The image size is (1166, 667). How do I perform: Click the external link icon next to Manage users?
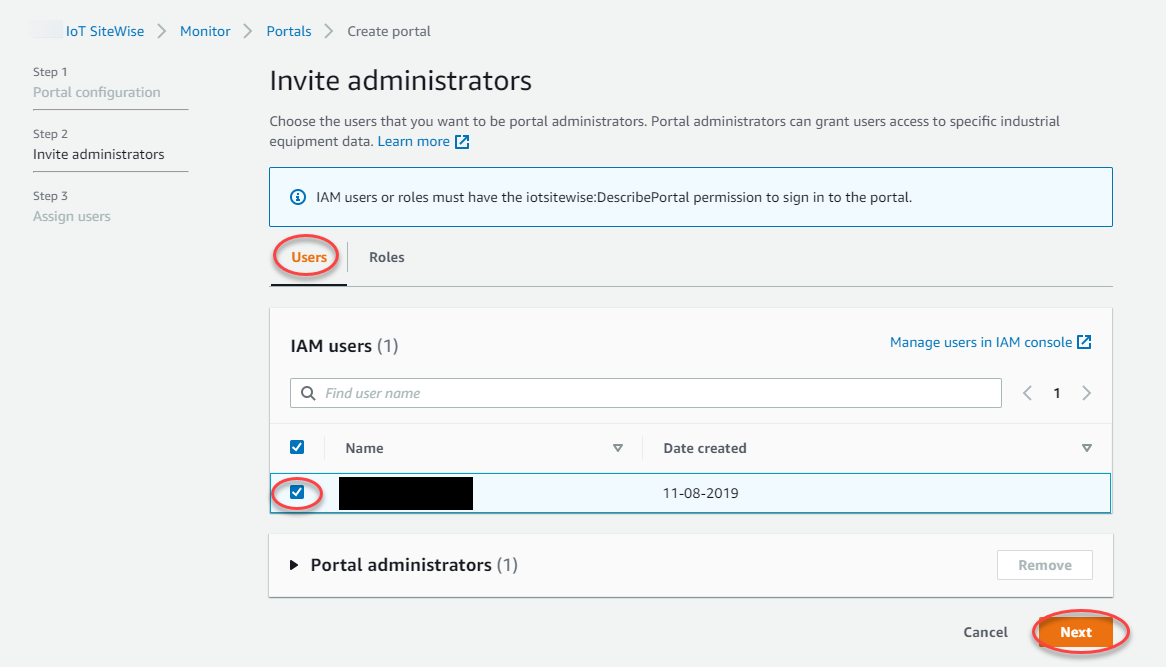click(x=1084, y=342)
